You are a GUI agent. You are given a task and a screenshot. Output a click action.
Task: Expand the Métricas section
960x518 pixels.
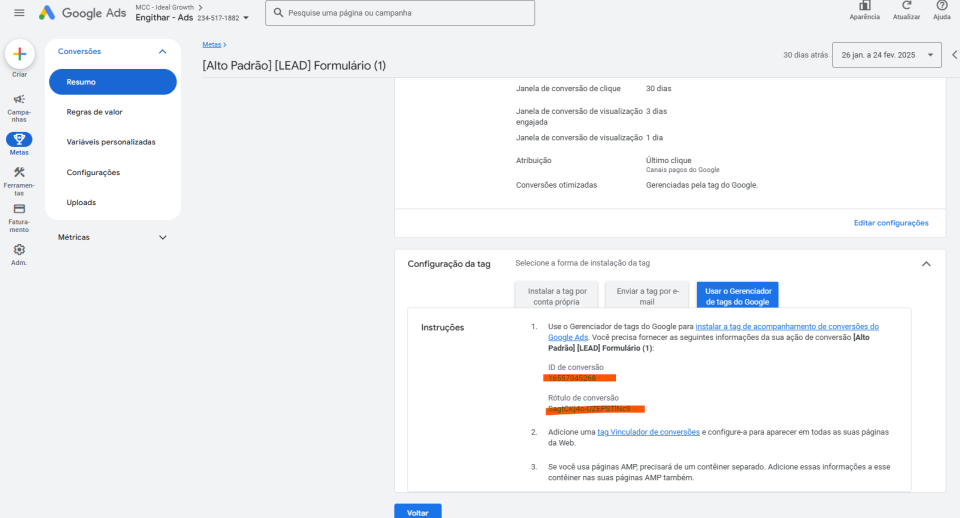162,237
